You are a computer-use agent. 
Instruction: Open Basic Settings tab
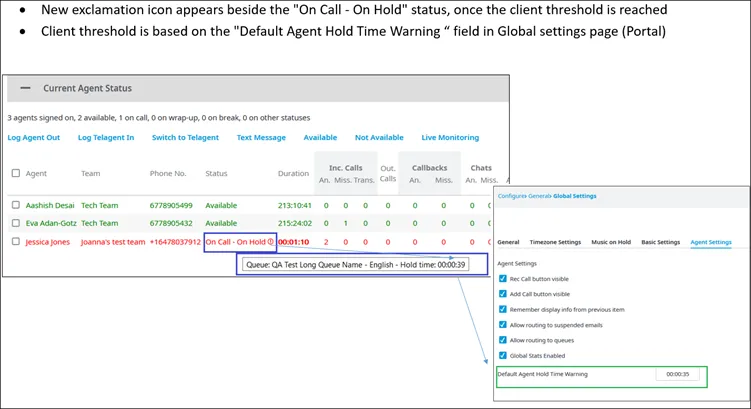pyautogui.click(x=660, y=242)
